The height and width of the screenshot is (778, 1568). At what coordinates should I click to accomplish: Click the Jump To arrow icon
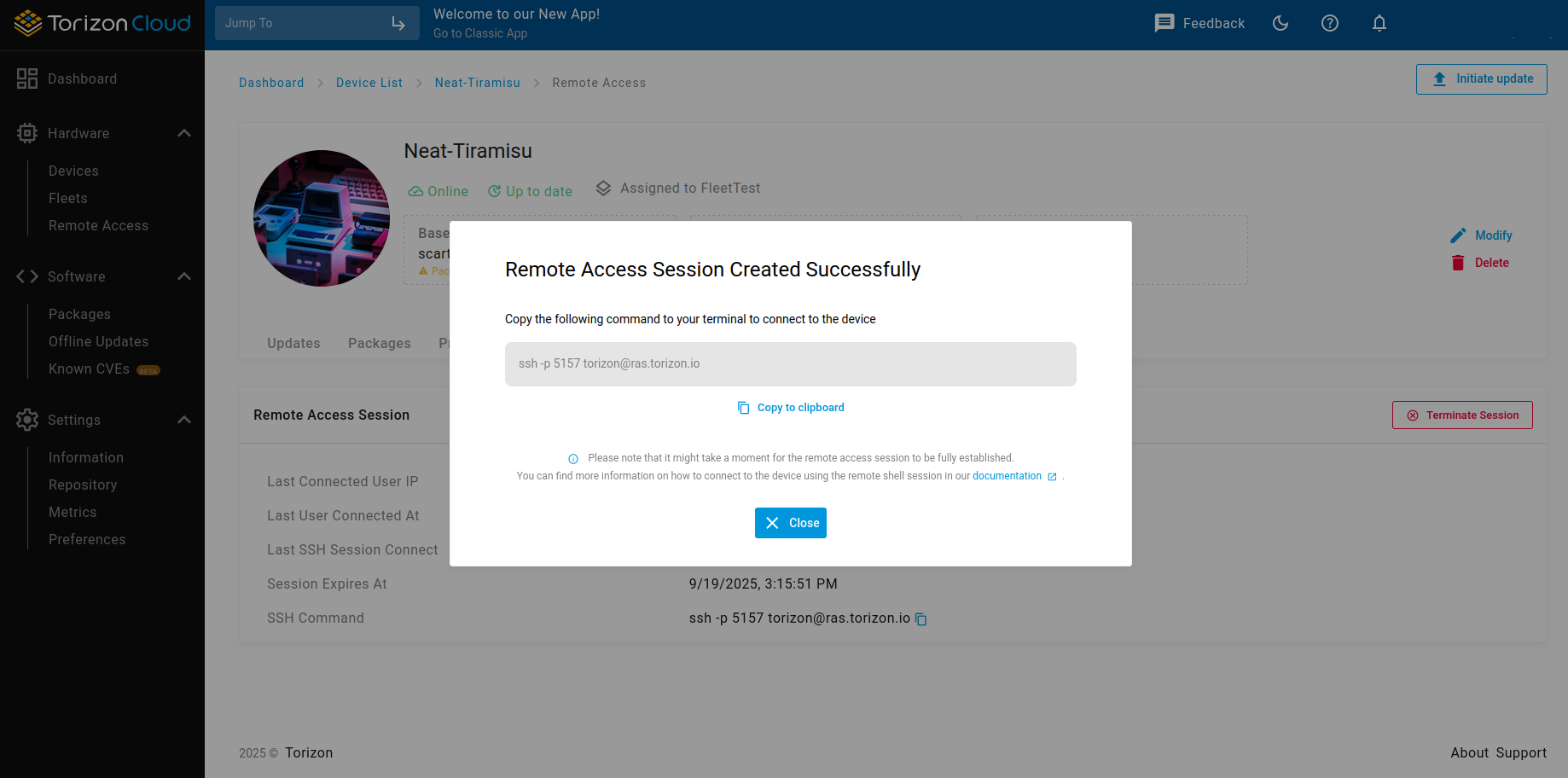(398, 23)
